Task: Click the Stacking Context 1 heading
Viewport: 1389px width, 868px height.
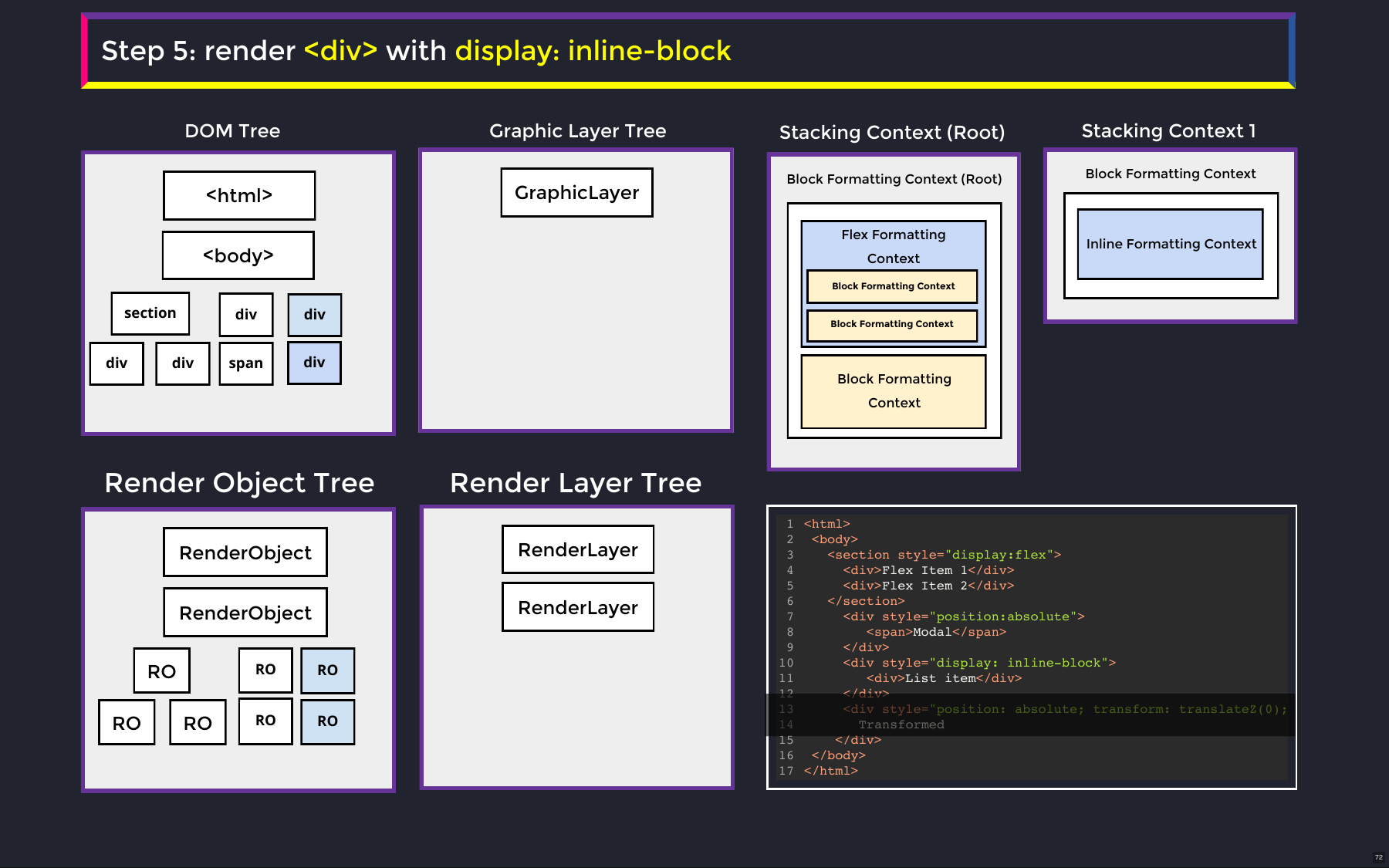Action: coord(1169,130)
